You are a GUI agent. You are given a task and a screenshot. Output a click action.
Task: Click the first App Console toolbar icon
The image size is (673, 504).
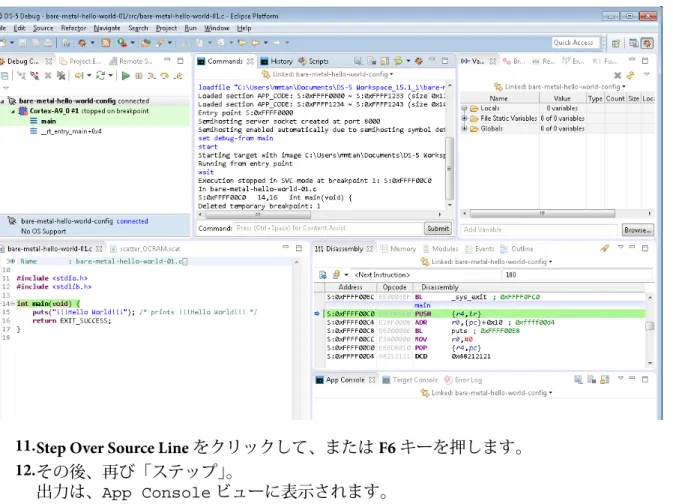pyautogui.click(x=578, y=380)
